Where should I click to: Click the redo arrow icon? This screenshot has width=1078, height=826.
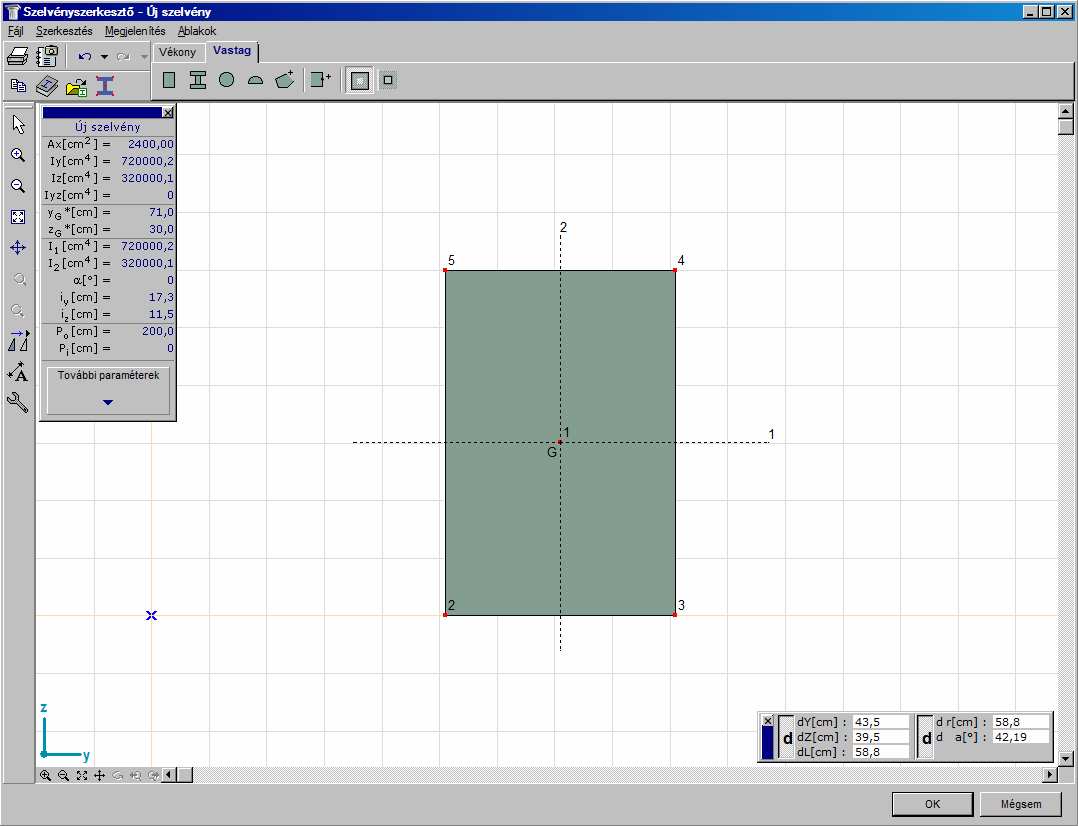coord(124,56)
